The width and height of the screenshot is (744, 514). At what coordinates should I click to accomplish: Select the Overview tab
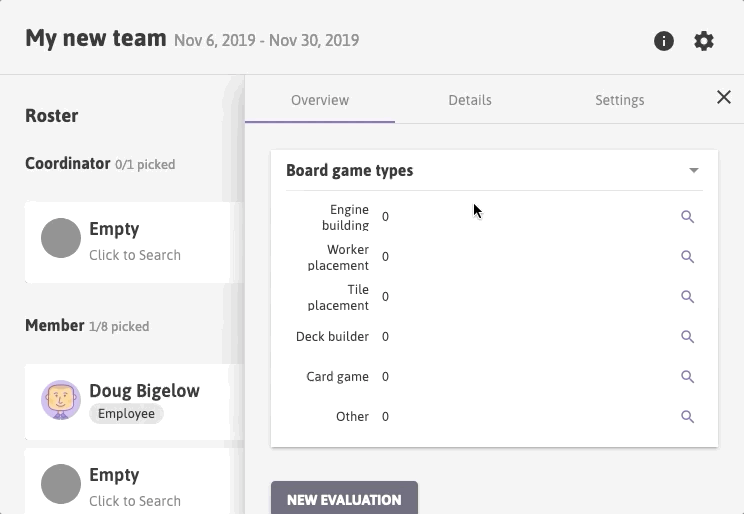click(x=320, y=100)
